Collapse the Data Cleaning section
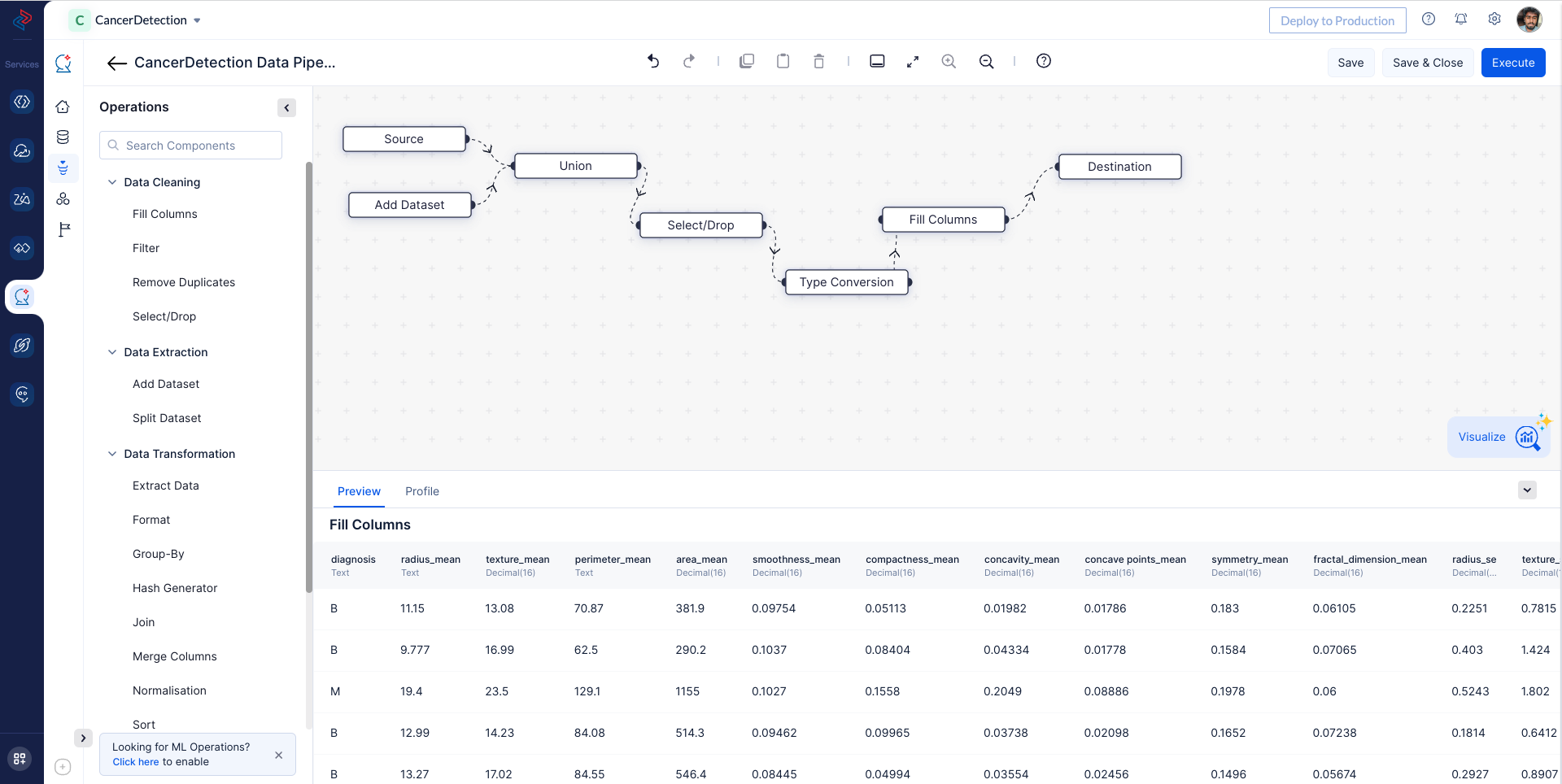Image resolution: width=1562 pixels, height=784 pixels. tap(112, 182)
